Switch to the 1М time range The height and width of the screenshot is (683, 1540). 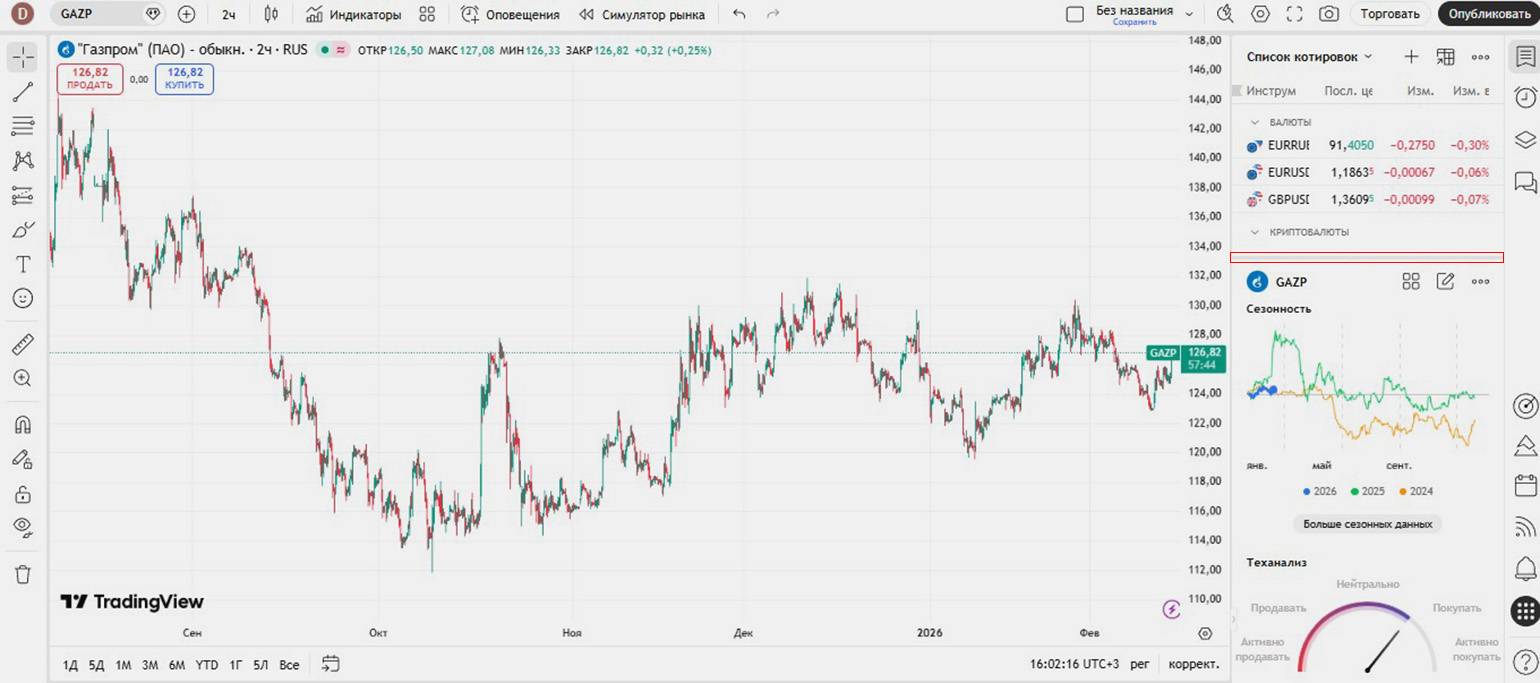click(x=123, y=665)
